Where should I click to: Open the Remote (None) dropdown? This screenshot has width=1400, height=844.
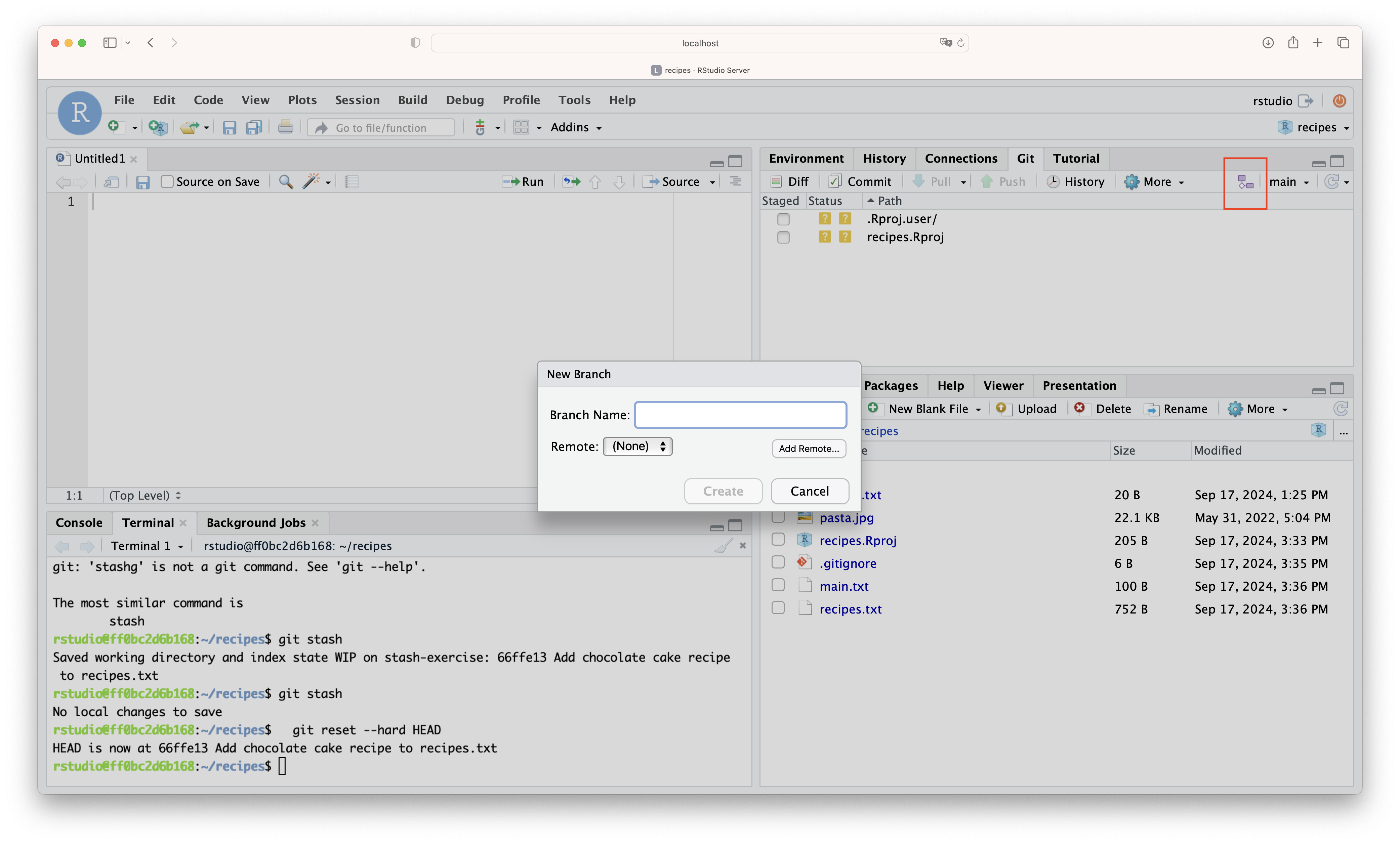[637, 447]
